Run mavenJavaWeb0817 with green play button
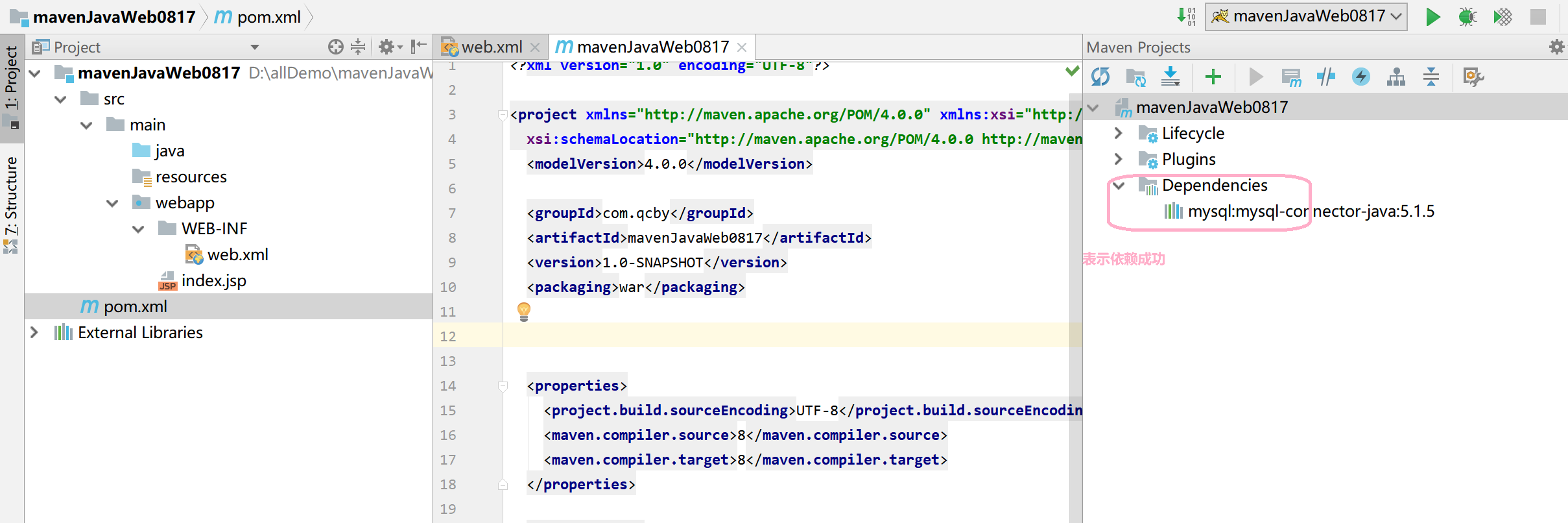Image resolution: width=1568 pixels, height=523 pixels. pos(1432,17)
